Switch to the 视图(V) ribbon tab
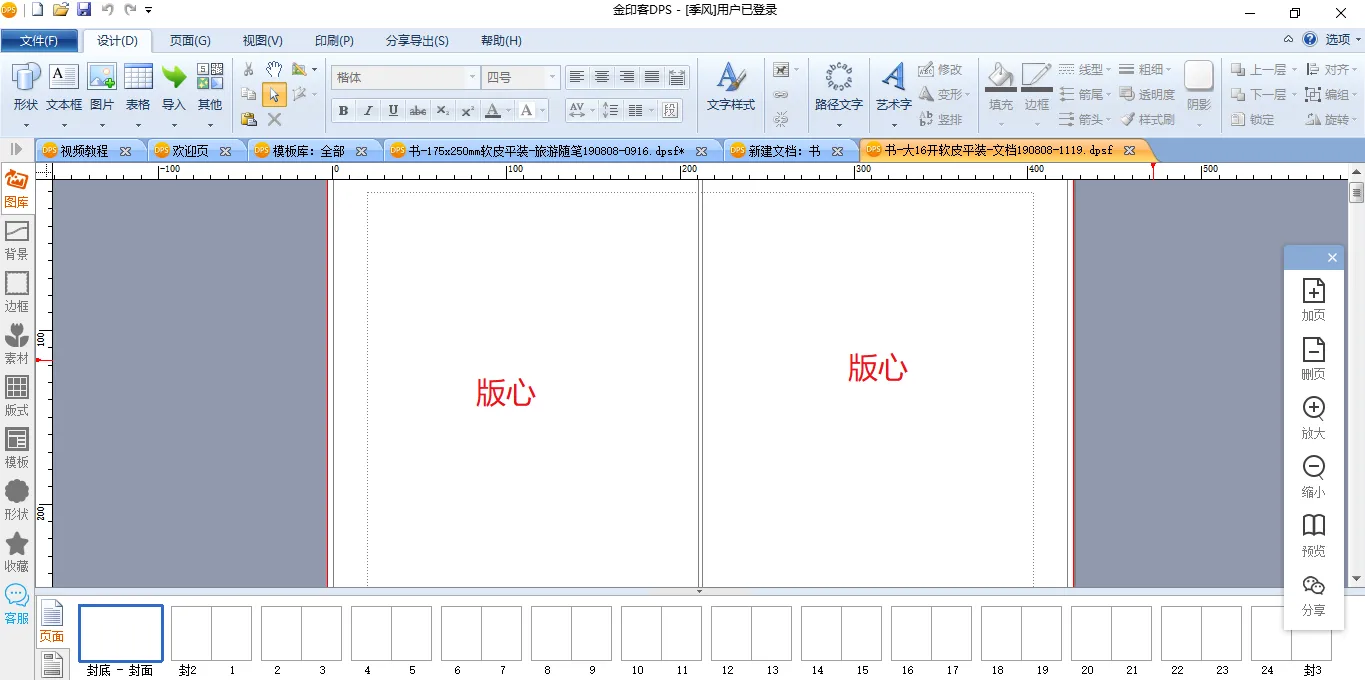Viewport: 1365px width, 680px height. 263,41
